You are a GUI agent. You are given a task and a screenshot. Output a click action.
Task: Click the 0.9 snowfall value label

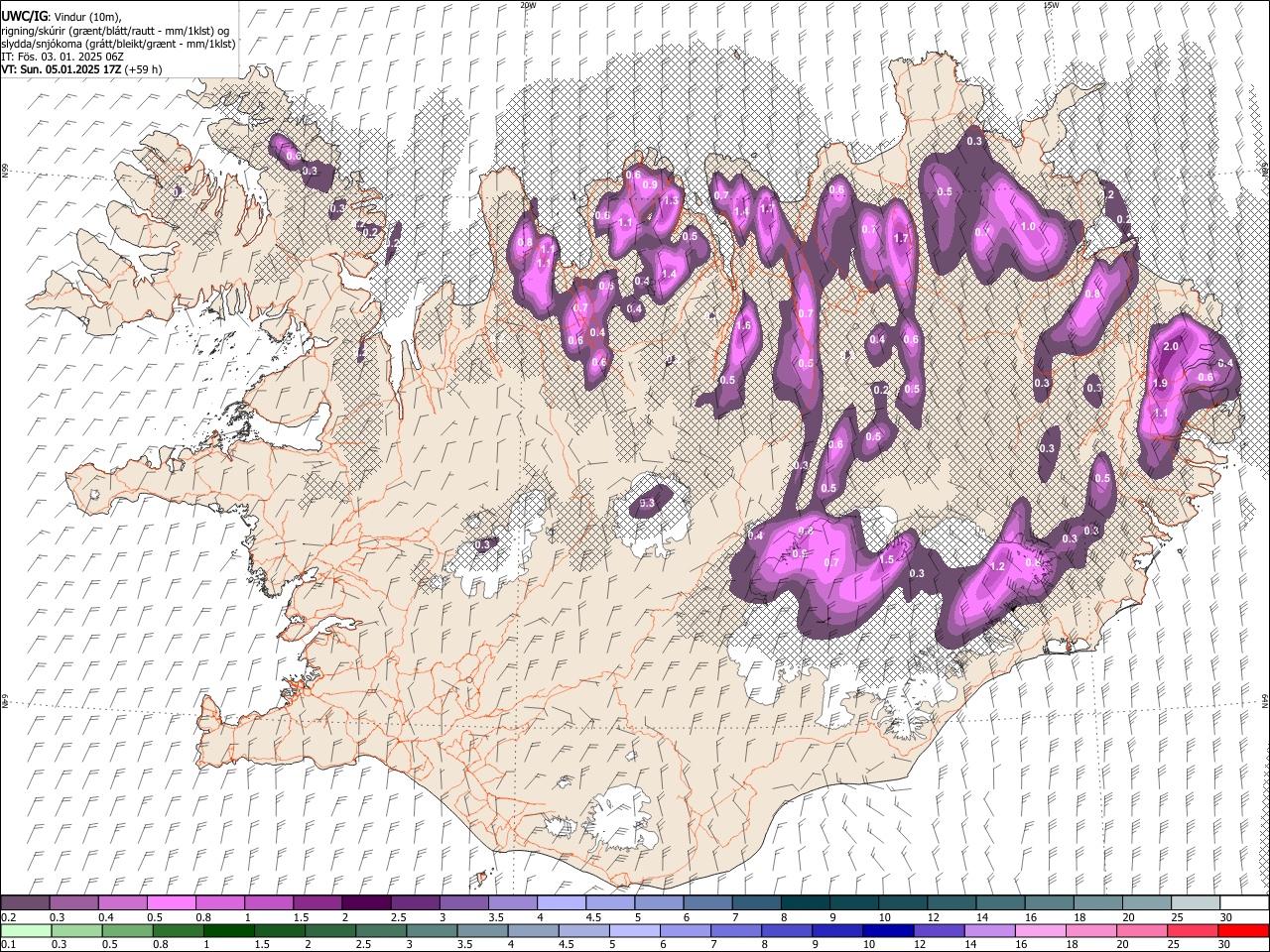[650, 184]
